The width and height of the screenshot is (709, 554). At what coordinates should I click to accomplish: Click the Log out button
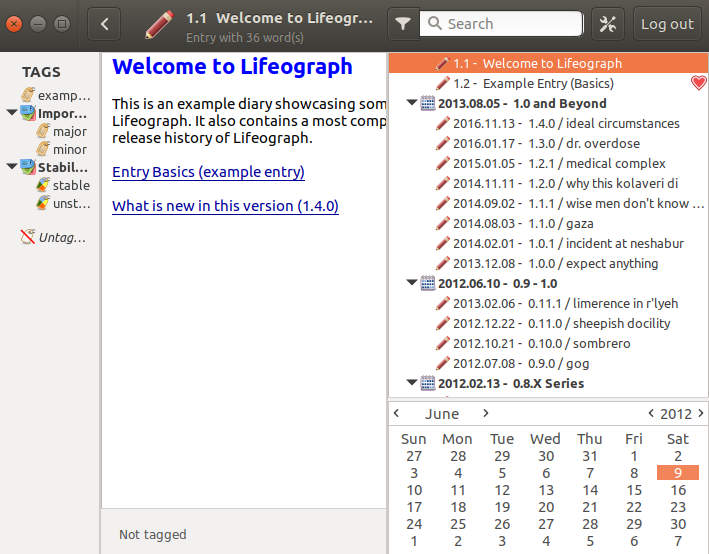point(667,24)
